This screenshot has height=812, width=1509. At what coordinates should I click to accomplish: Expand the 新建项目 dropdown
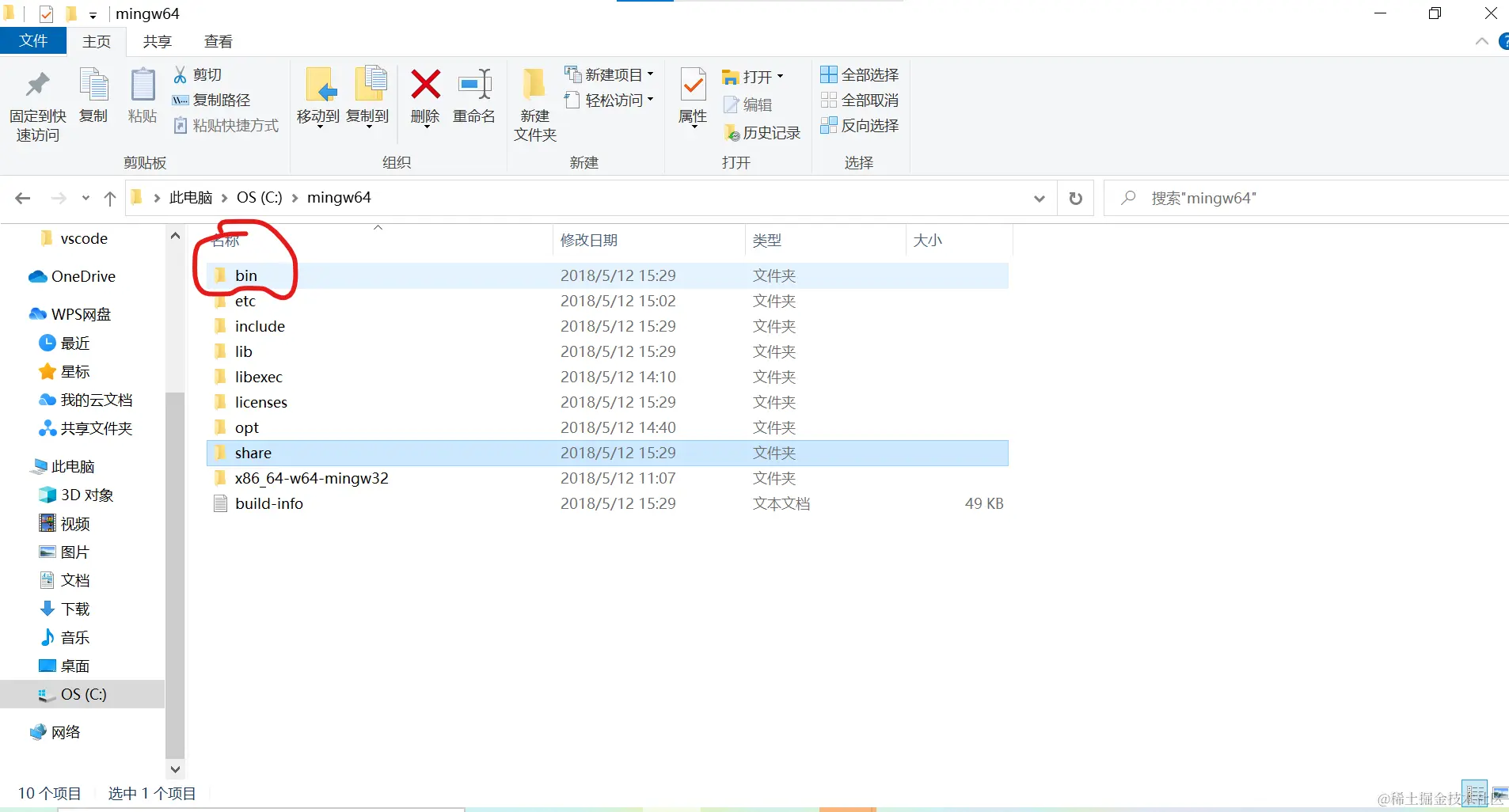[x=651, y=74]
